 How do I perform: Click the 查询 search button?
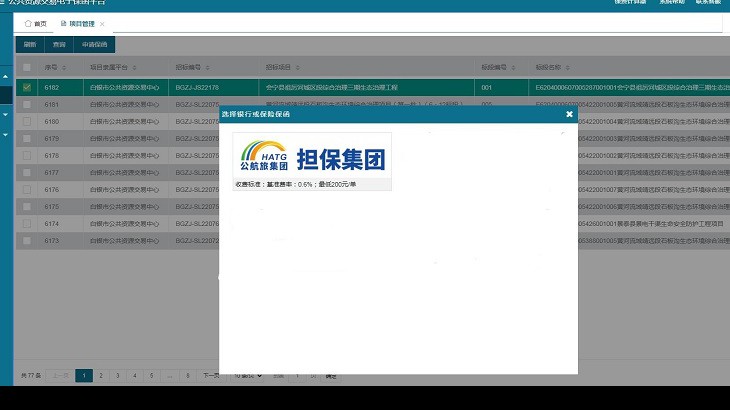(x=59, y=45)
